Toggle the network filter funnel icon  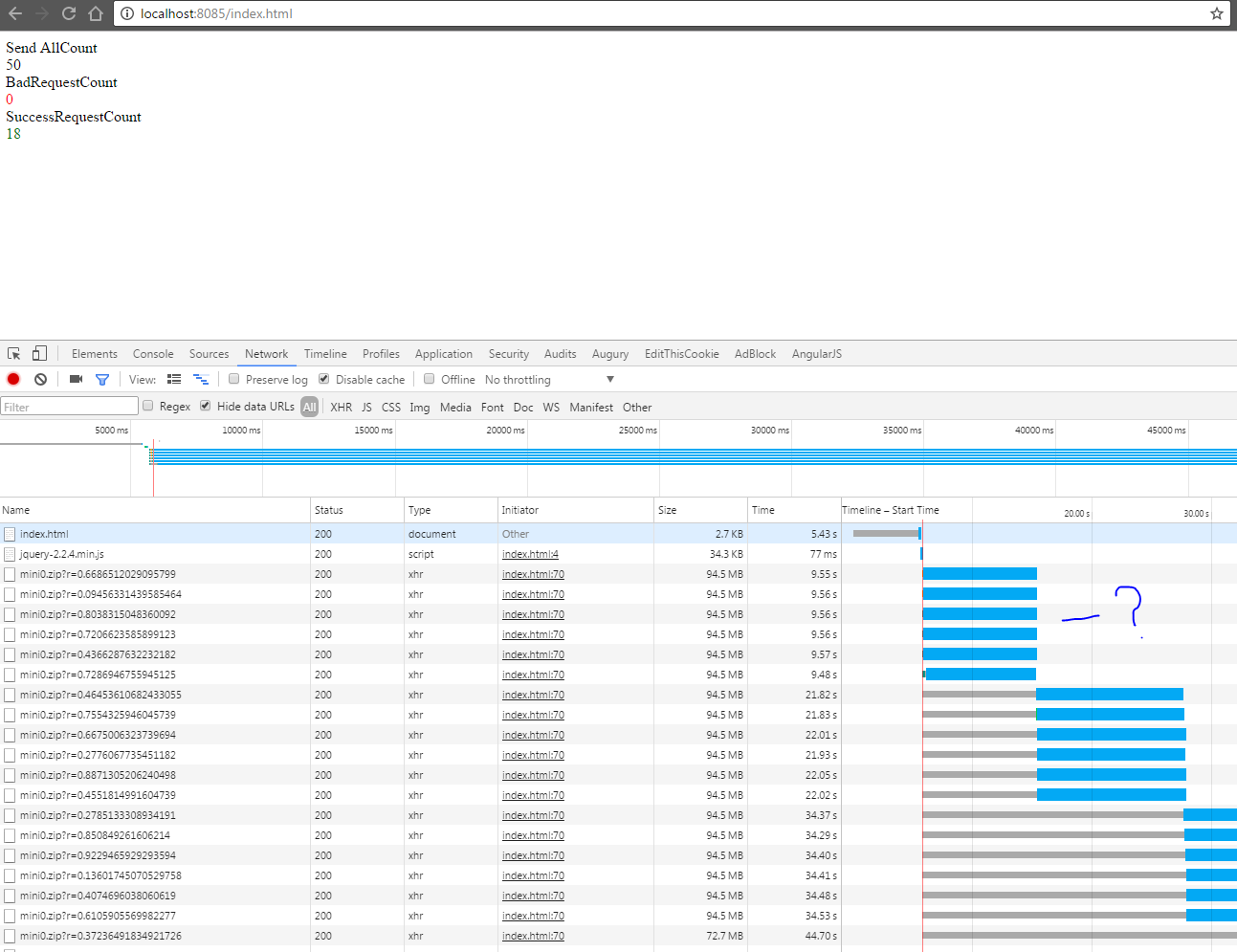(102, 379)
